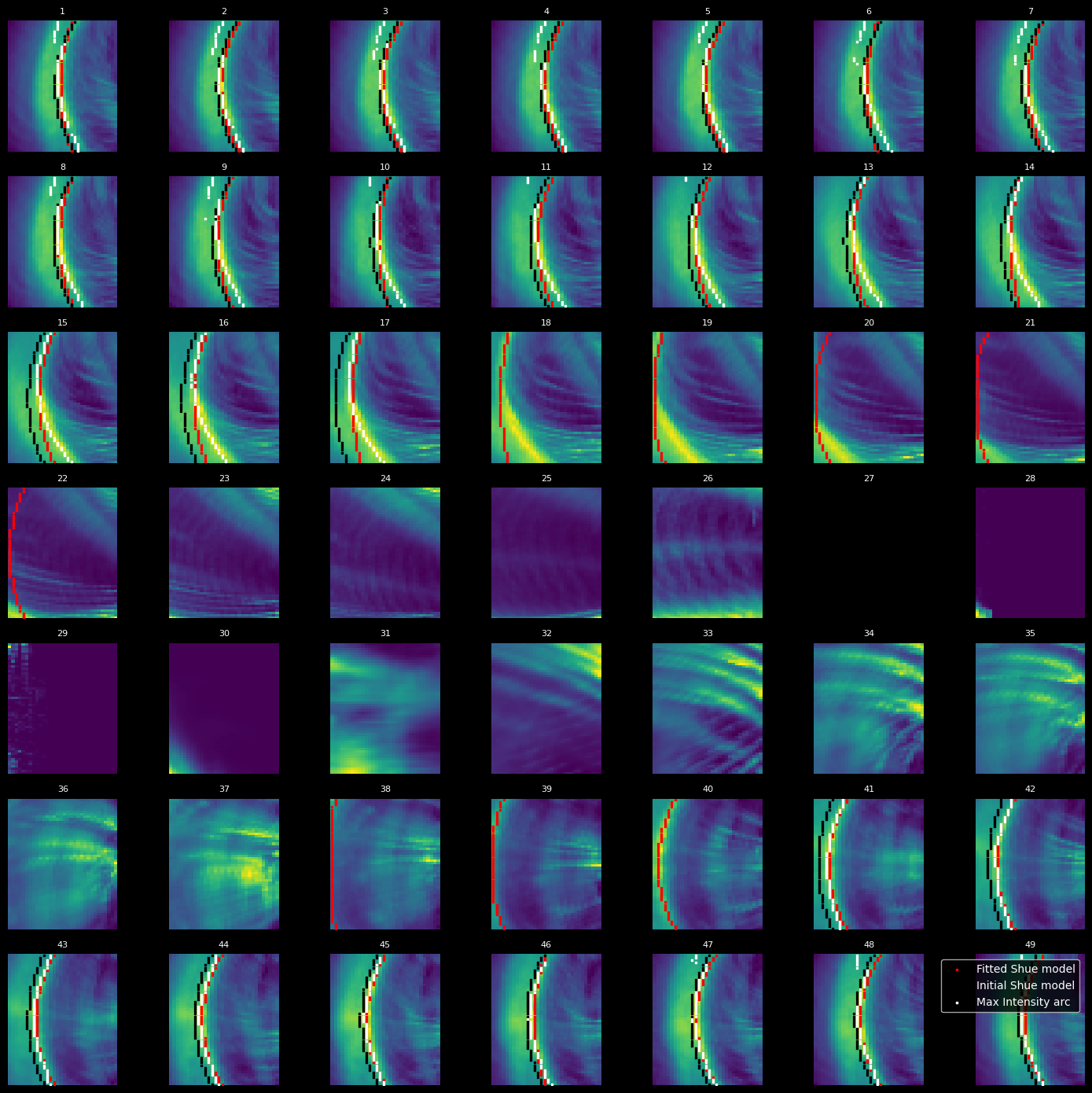The width and height of the screenshot is (1092, 1093).
Task: Click the title number 10
Action: [x=385, y=167]
